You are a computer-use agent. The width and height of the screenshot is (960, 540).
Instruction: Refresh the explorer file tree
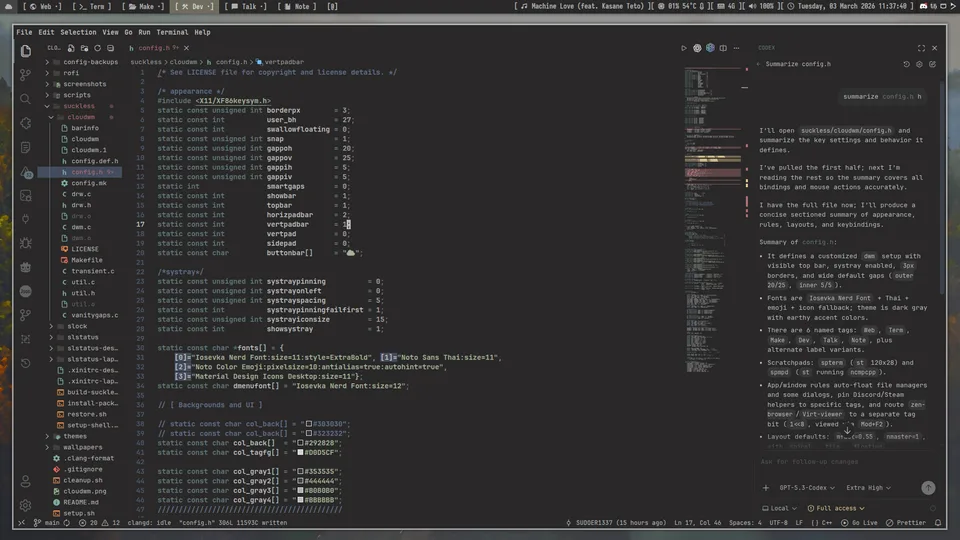97,48
